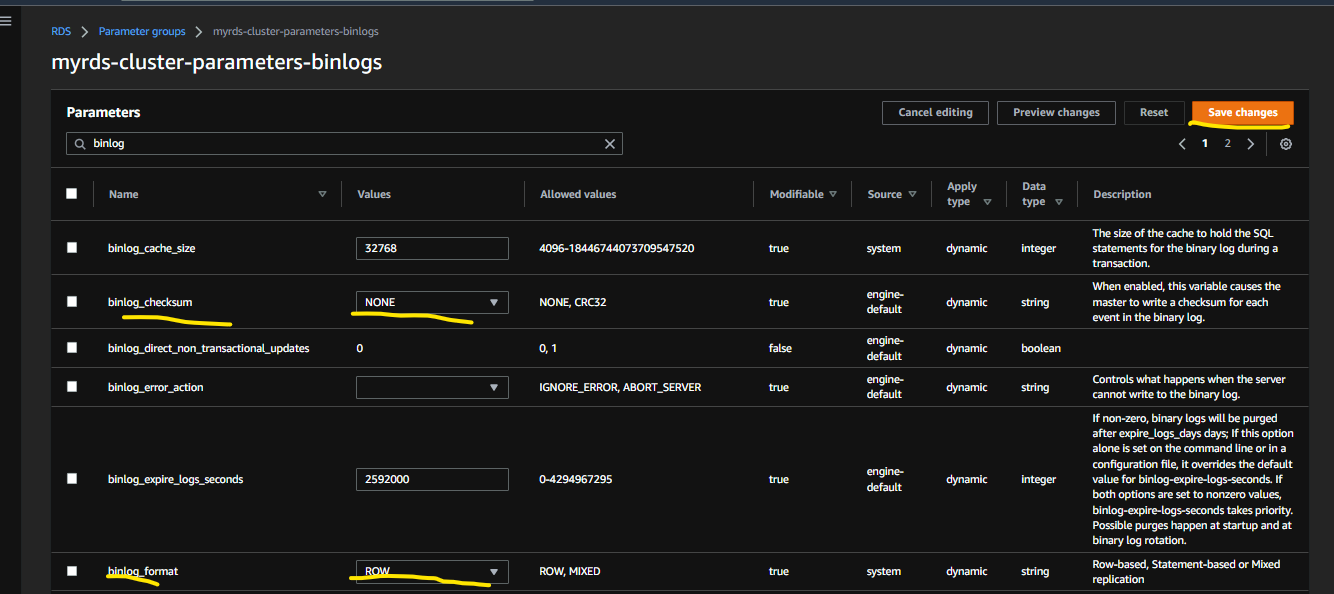Open binlog_checksum value dropdown showing NONE
Viewport: 1334px width, 594px height.
[432, 302]
